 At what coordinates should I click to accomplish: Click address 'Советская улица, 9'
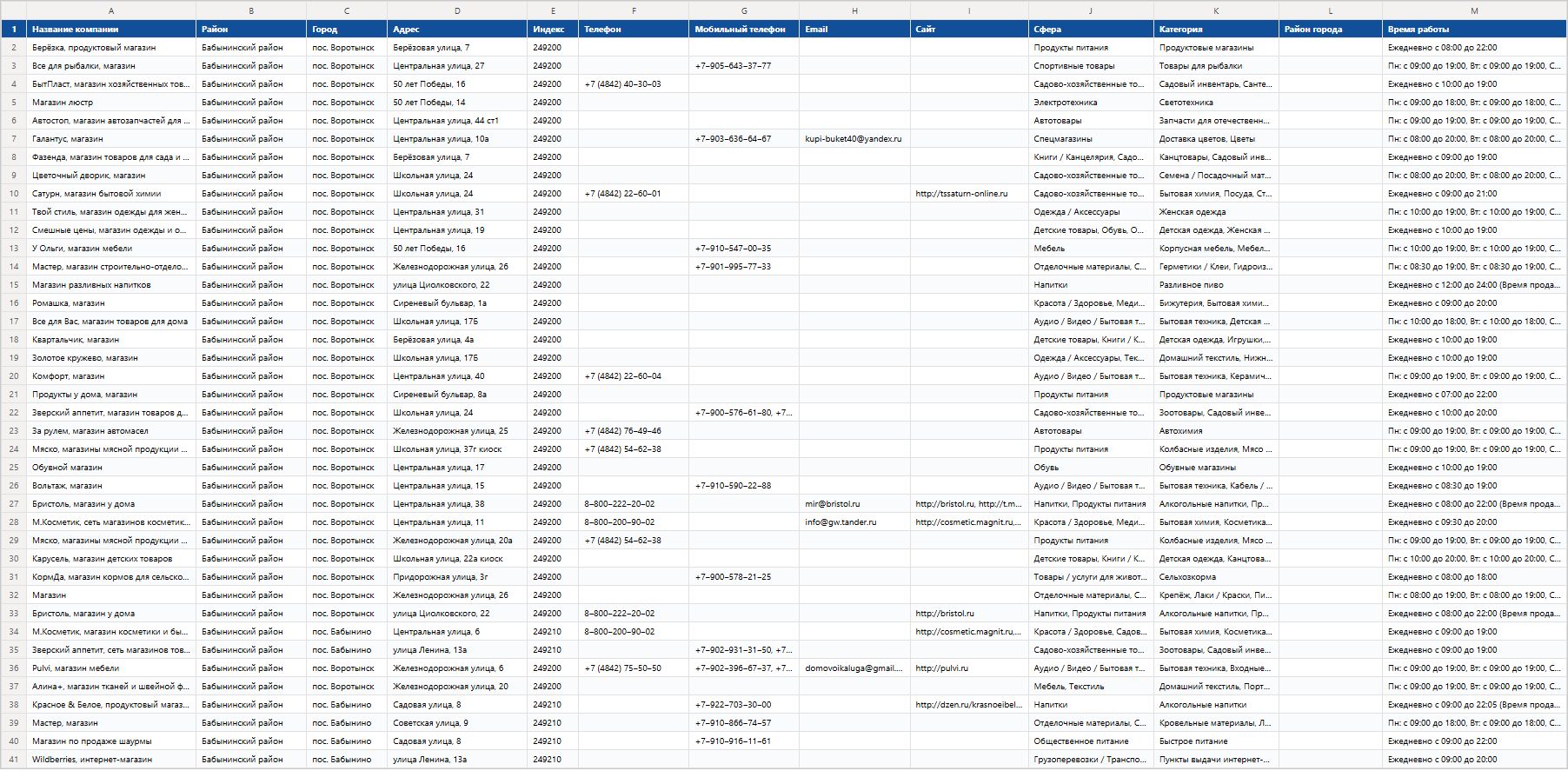pyautogui.click(x=457, y=723)
